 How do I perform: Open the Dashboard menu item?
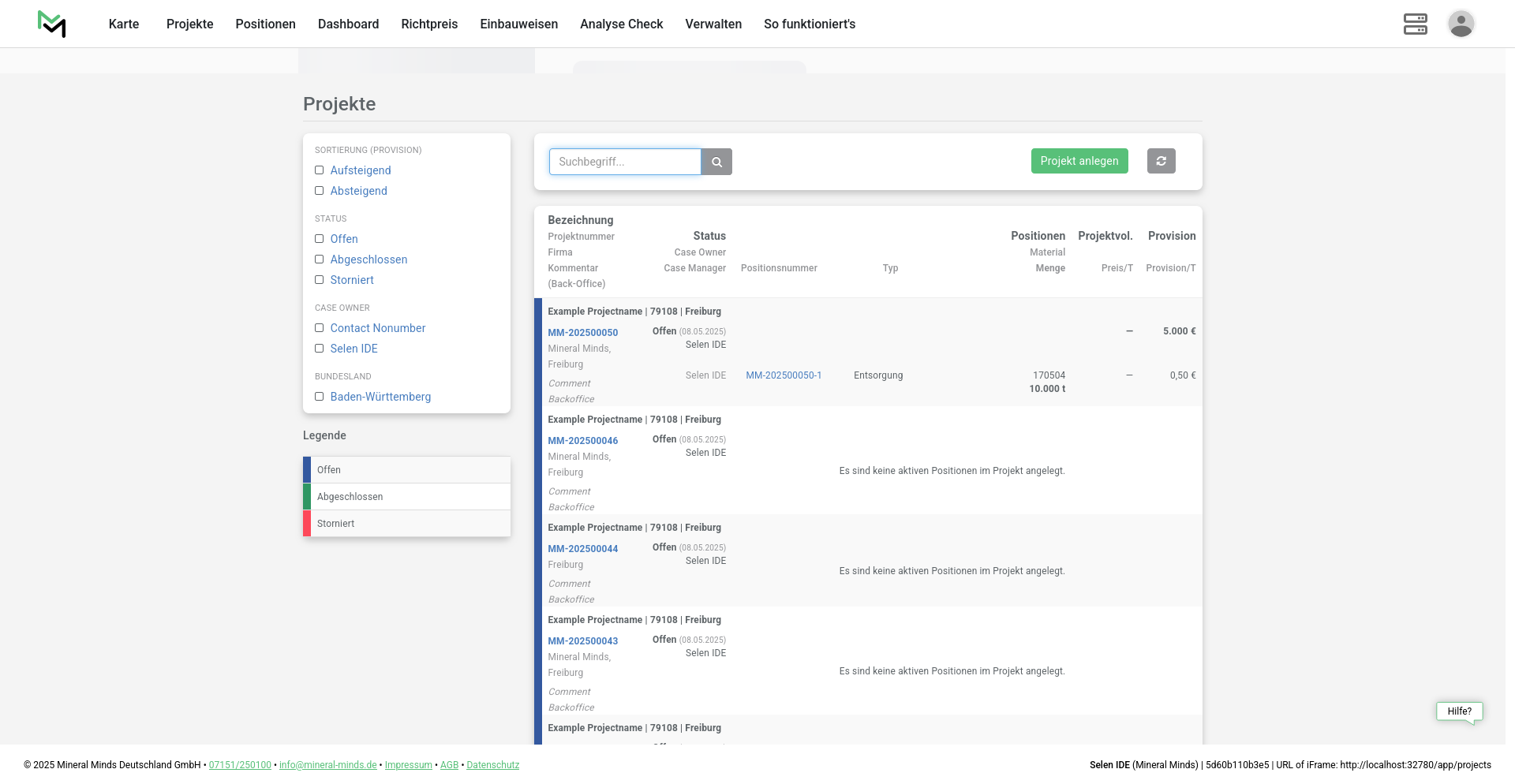(x=348, y=24)
